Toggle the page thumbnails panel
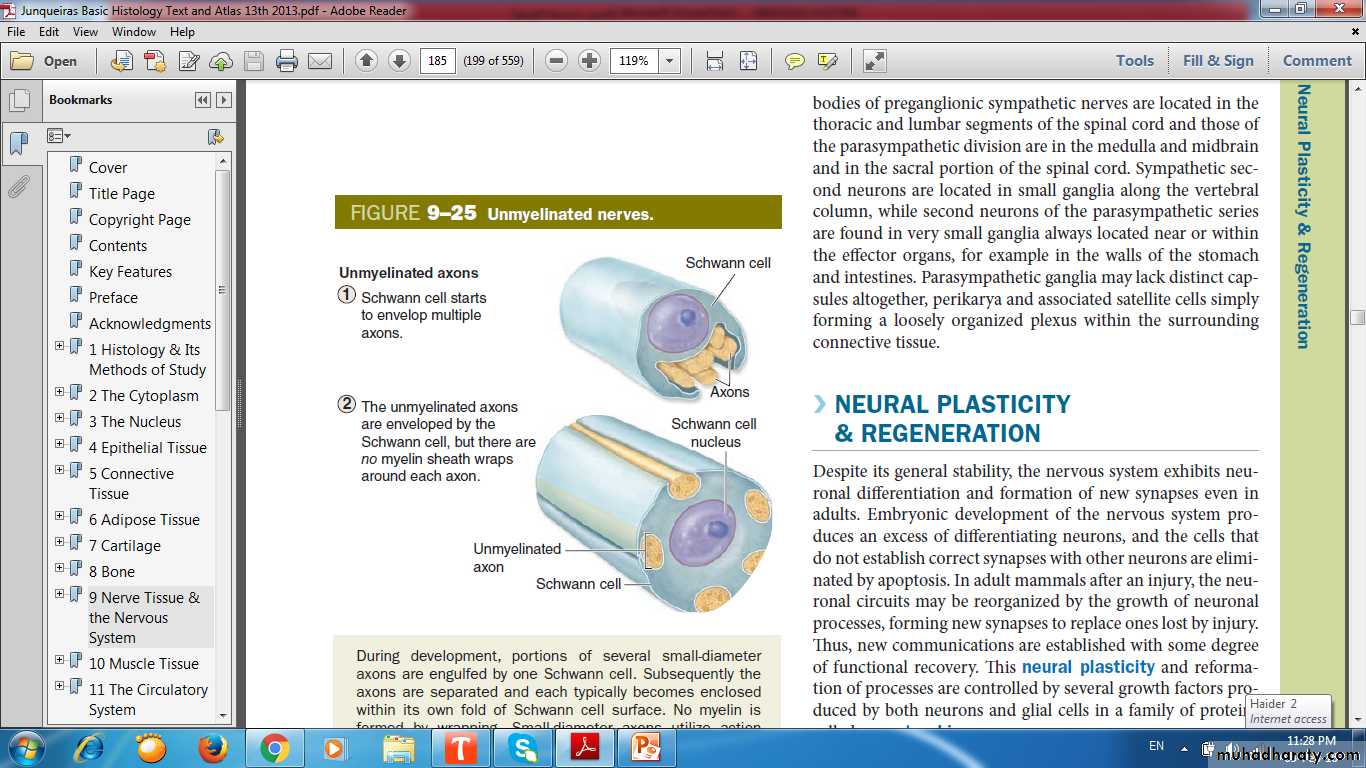This screenshot has width=1366, height=768. coord(18,101)
